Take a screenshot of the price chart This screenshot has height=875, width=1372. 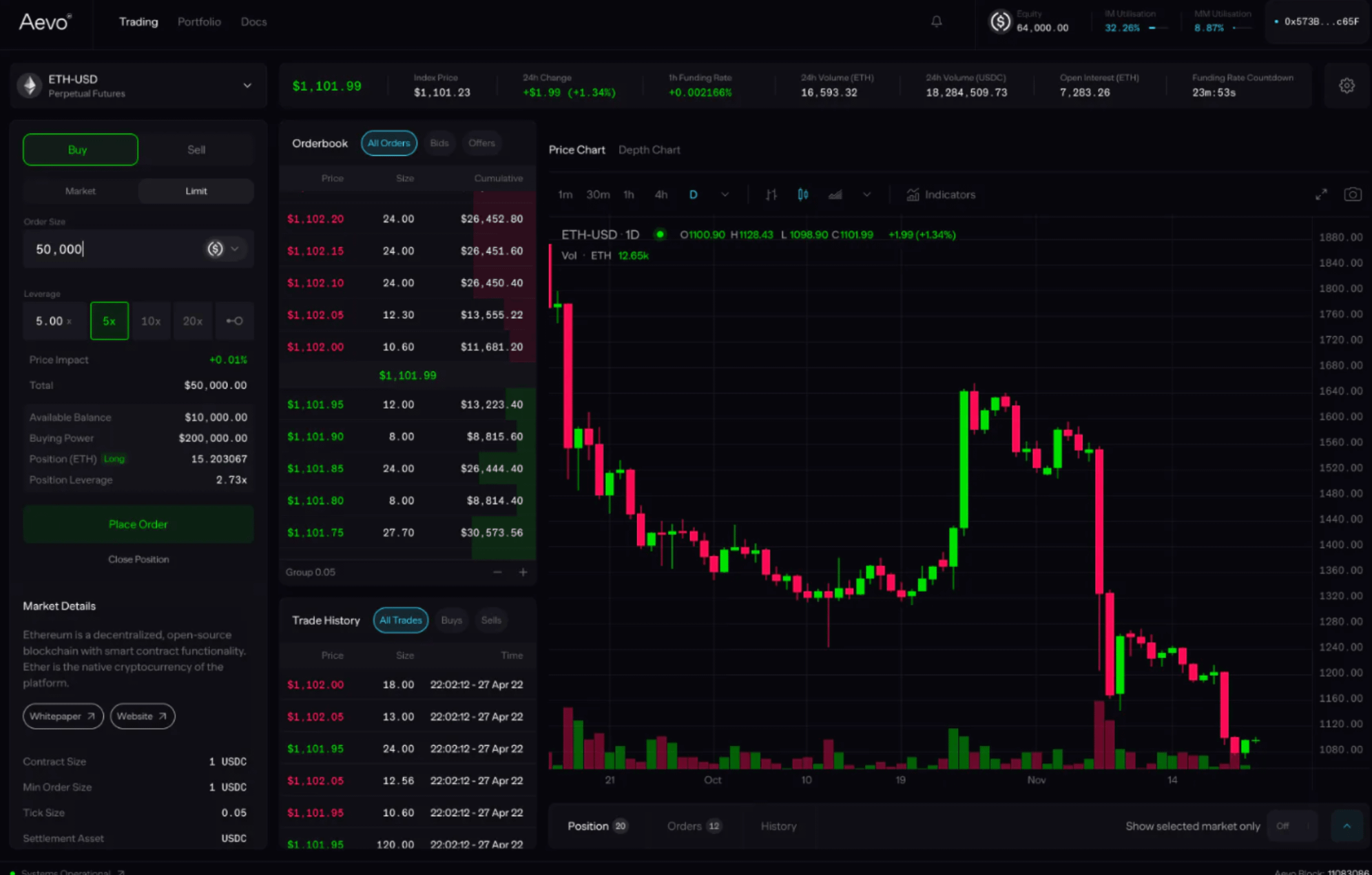coord(1352,194)
